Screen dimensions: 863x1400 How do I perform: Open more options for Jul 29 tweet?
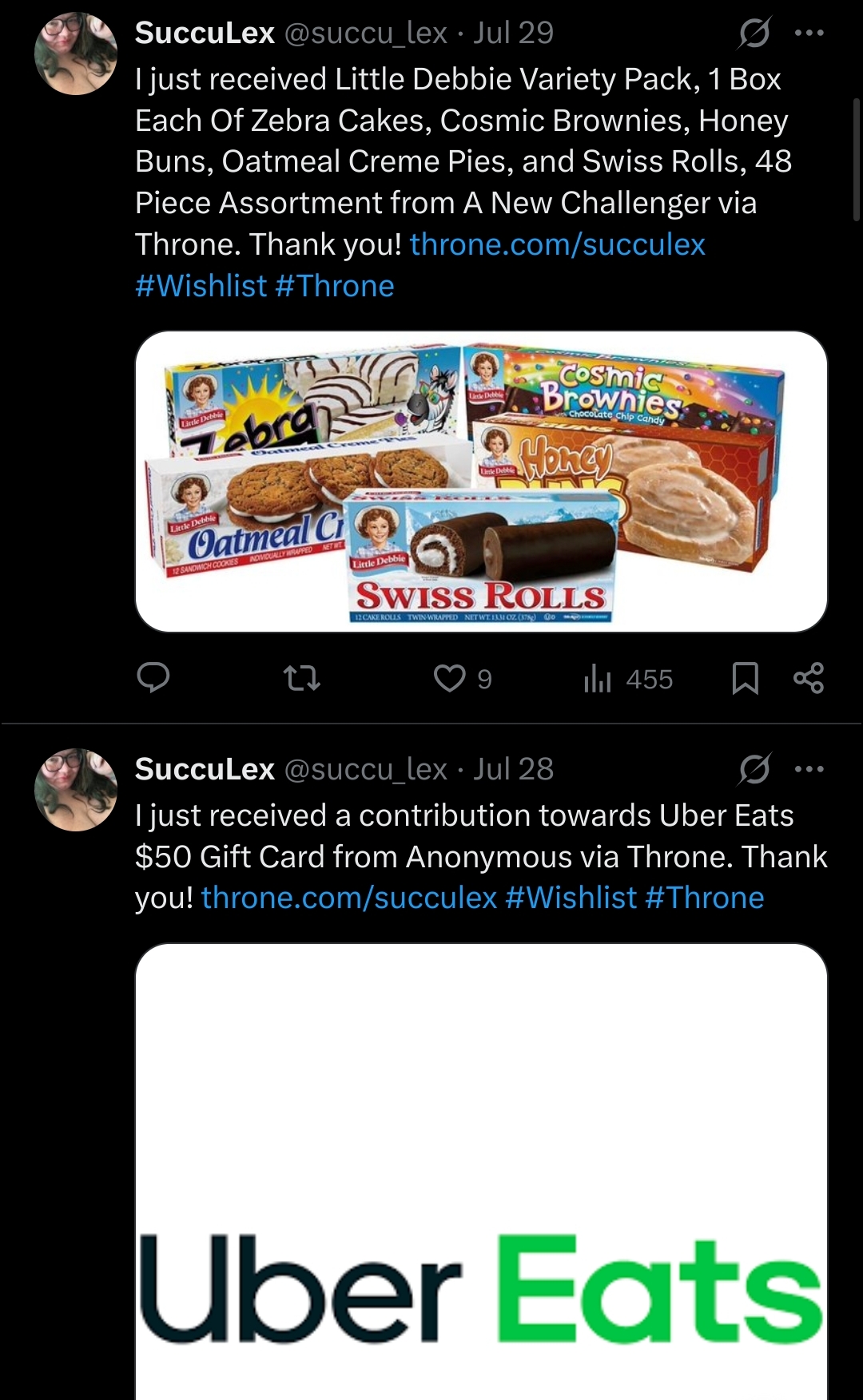(809, 33)
